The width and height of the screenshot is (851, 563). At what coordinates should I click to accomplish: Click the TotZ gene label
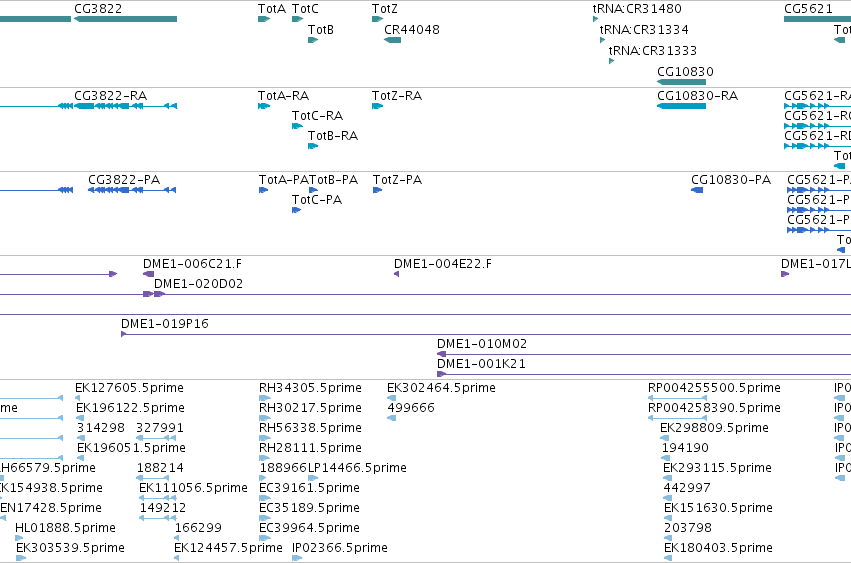(x=385, y=9)
